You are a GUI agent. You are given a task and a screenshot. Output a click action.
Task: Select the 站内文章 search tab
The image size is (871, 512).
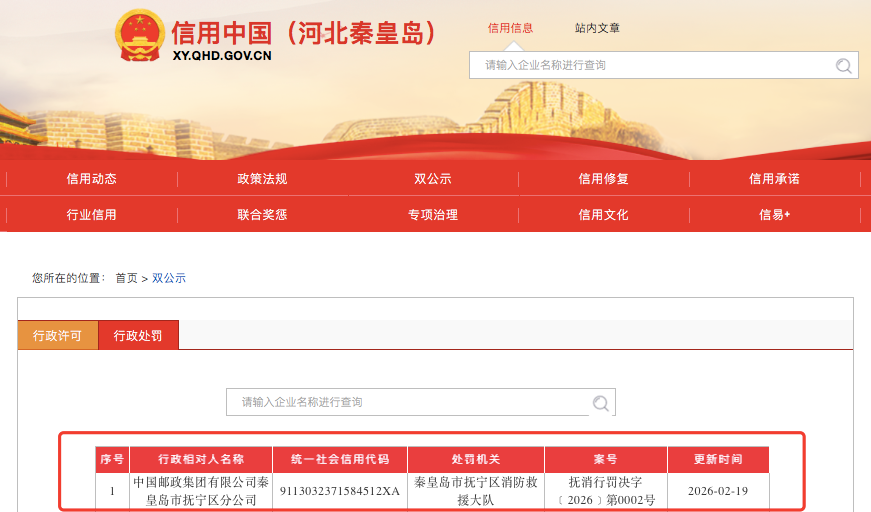[597, 28]
